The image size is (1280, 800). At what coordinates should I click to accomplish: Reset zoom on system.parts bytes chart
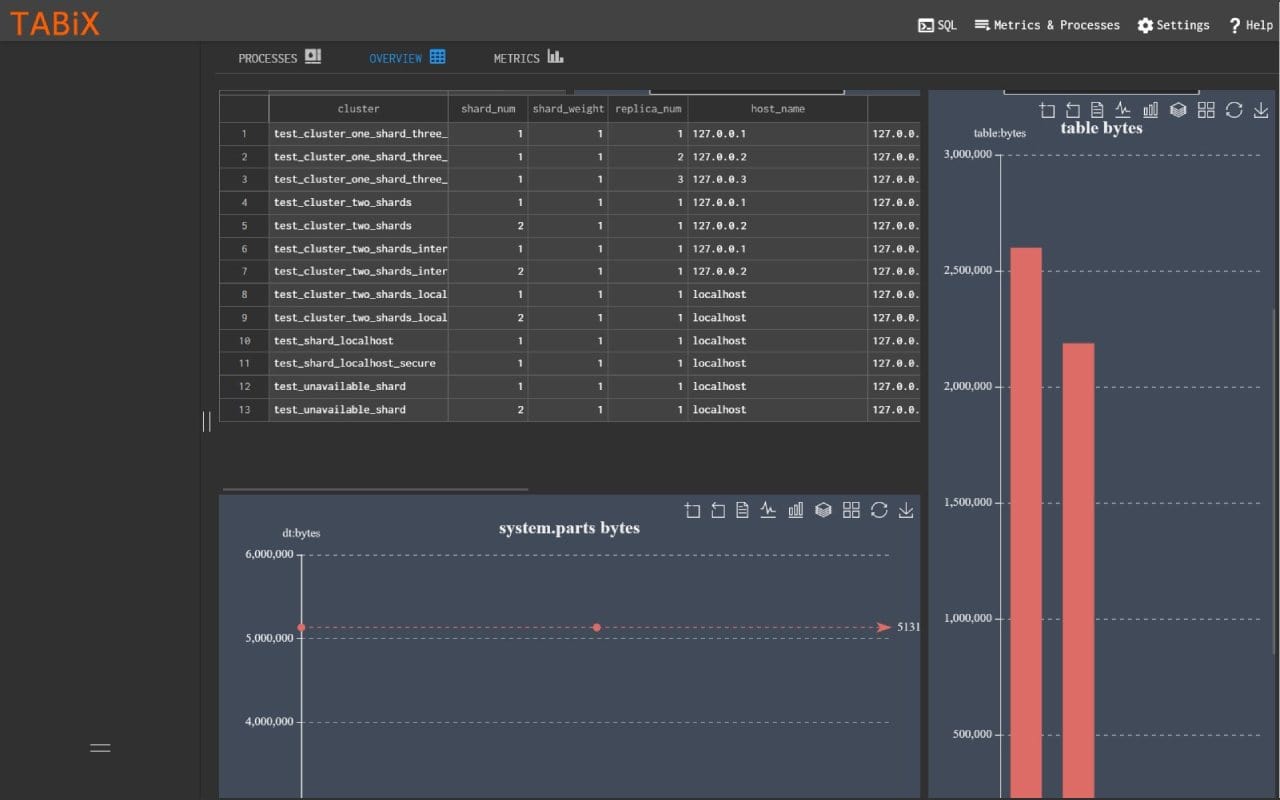pos(718,510)
